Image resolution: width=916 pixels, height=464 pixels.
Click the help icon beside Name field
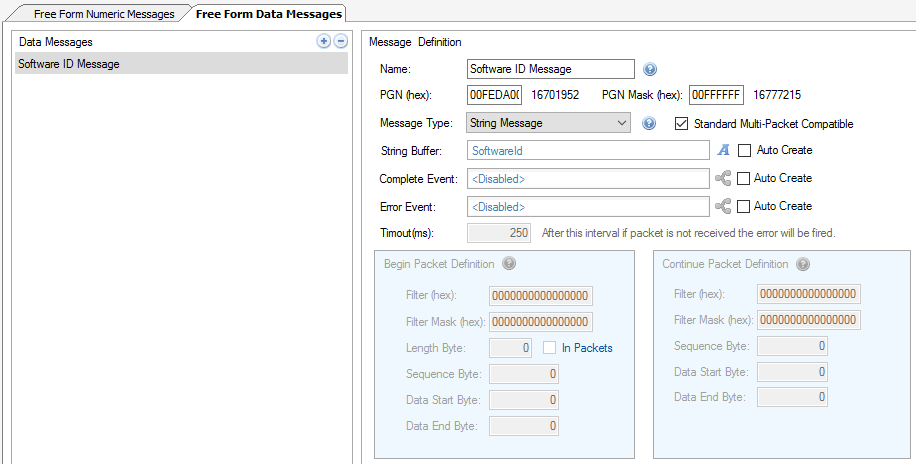tap(650, 69)
